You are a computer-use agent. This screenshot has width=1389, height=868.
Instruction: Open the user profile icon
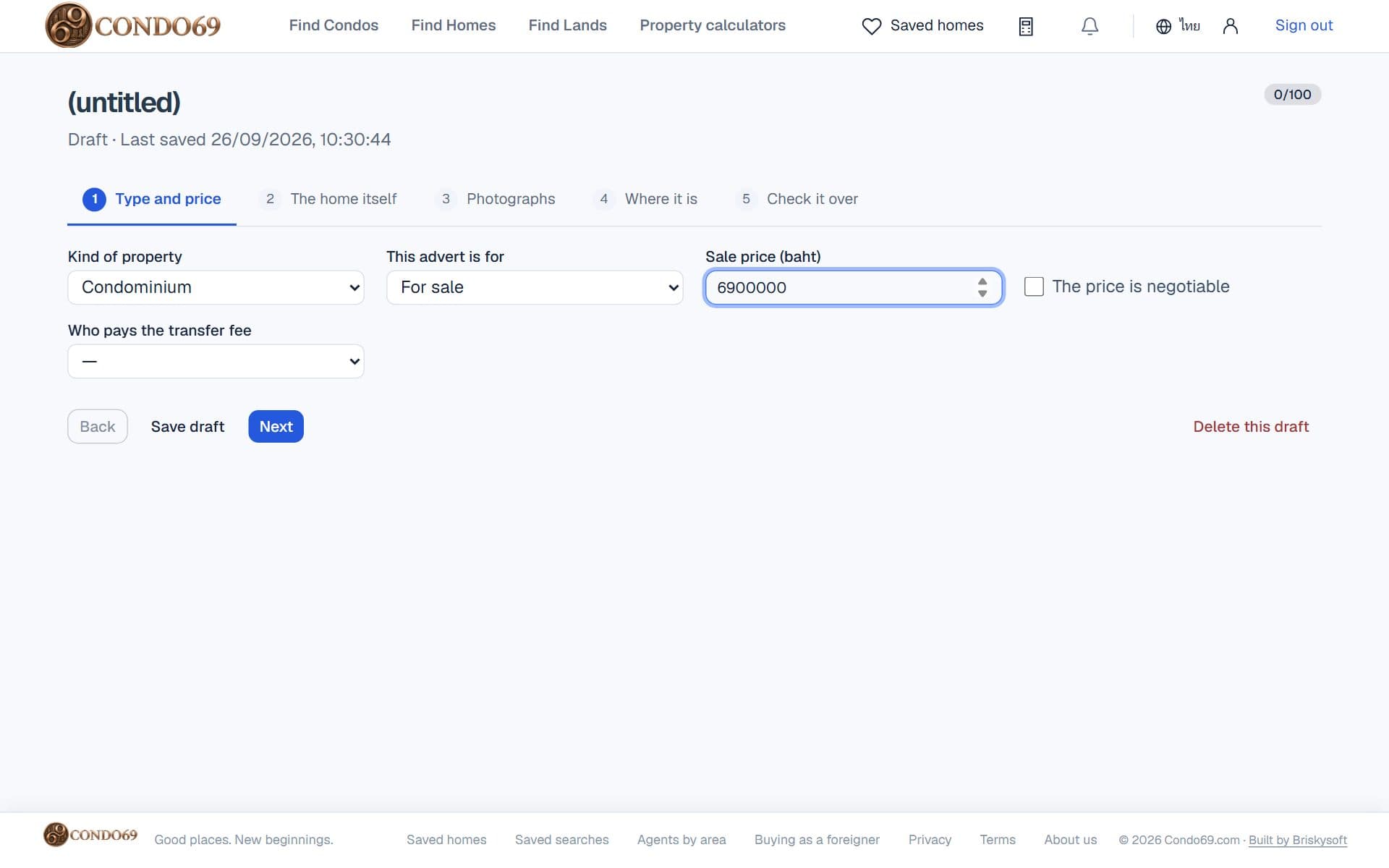pos(1230,26)
